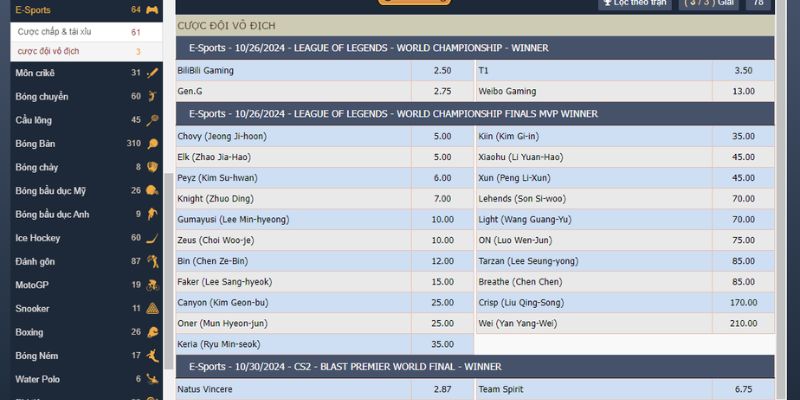
Task: Bet on BiliBili Gaming at odds 2.50
Action: [x=442, y=71]
